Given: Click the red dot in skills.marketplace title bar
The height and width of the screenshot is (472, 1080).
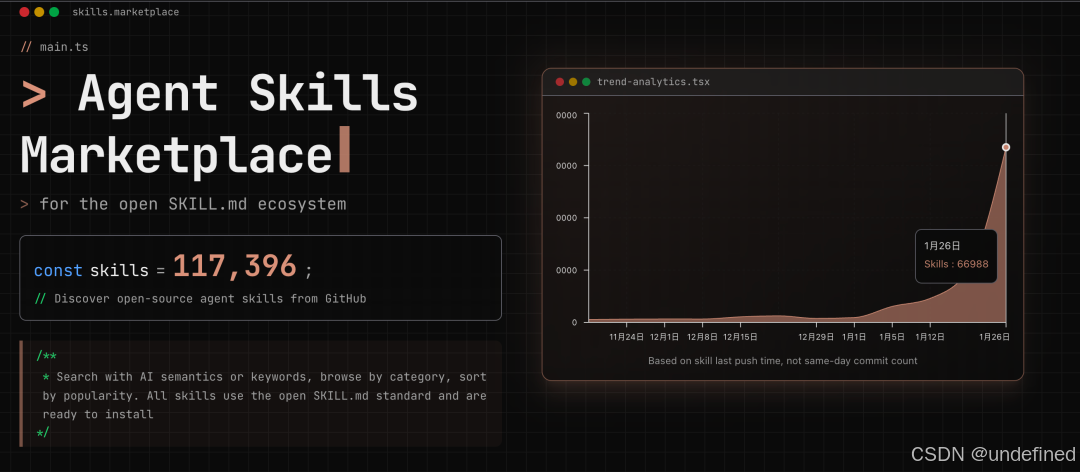Looking at the screenshot, I should (24, 12).
